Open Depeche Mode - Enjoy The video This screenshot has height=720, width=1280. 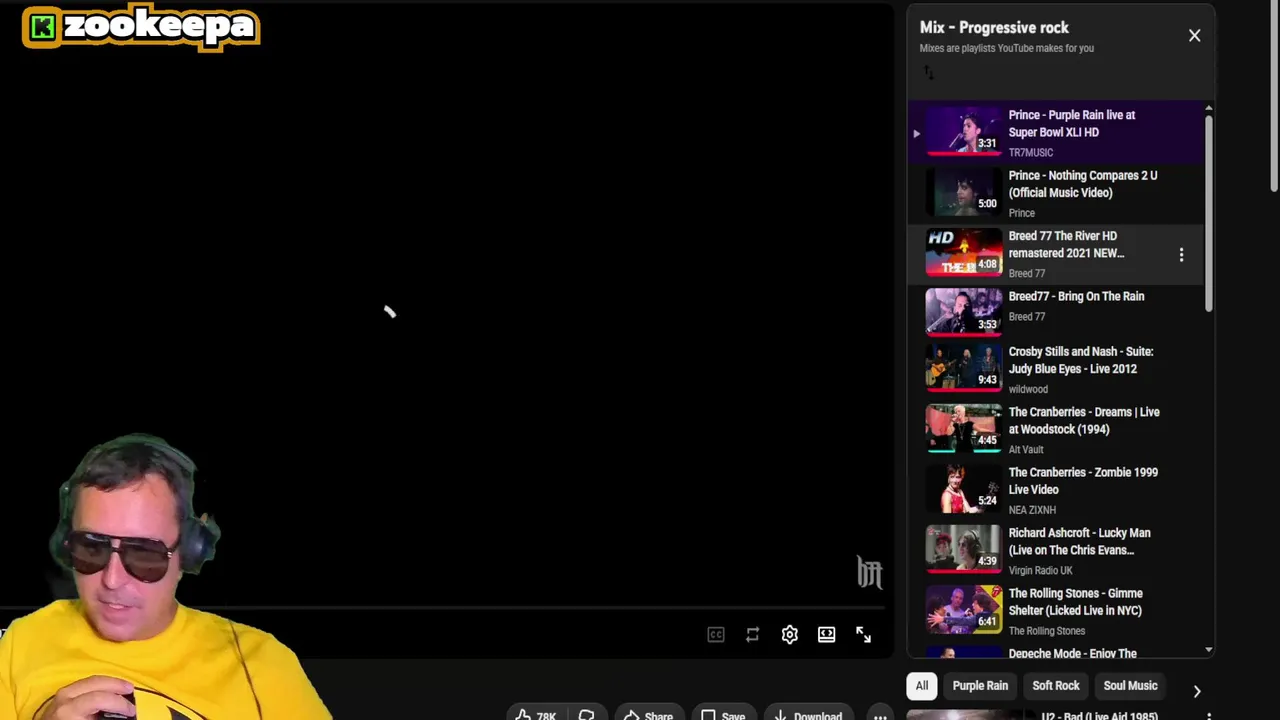click(1072, 654)
